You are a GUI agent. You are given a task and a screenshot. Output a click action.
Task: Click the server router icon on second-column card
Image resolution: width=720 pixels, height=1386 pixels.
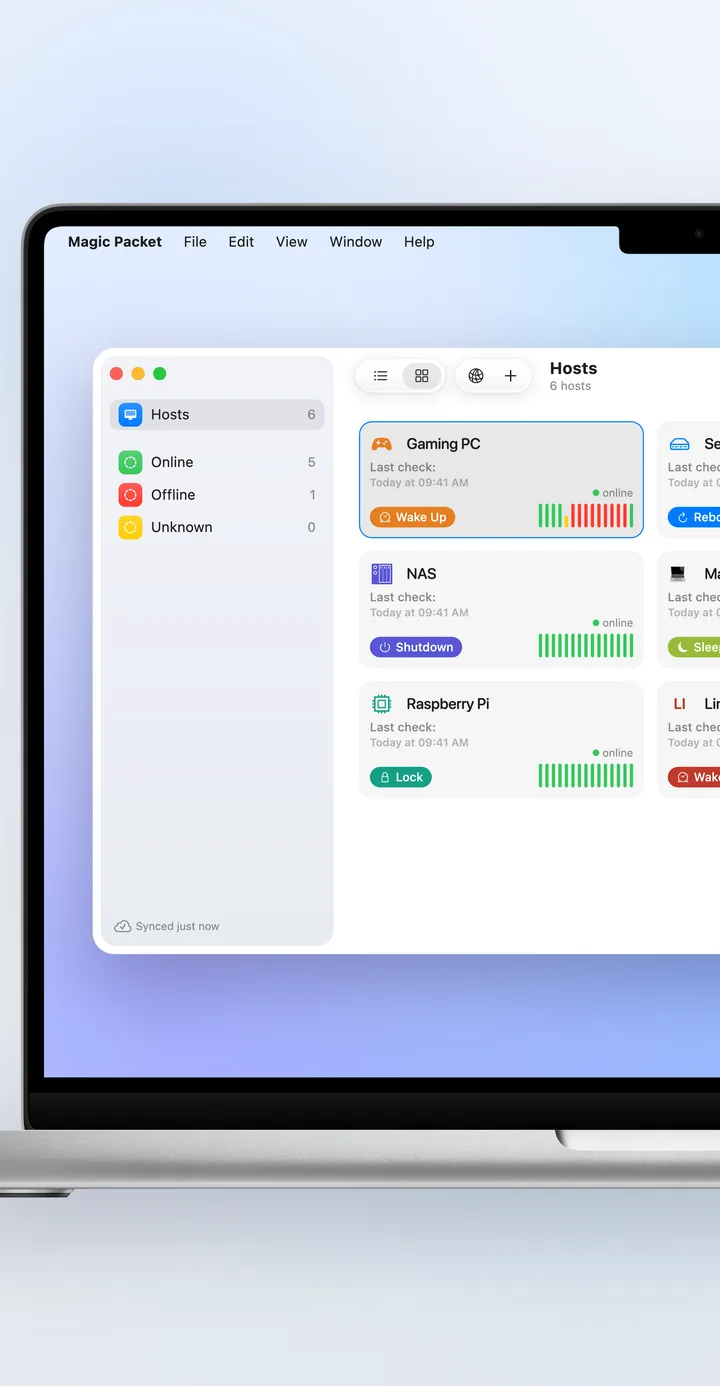(x=680, y=444)
